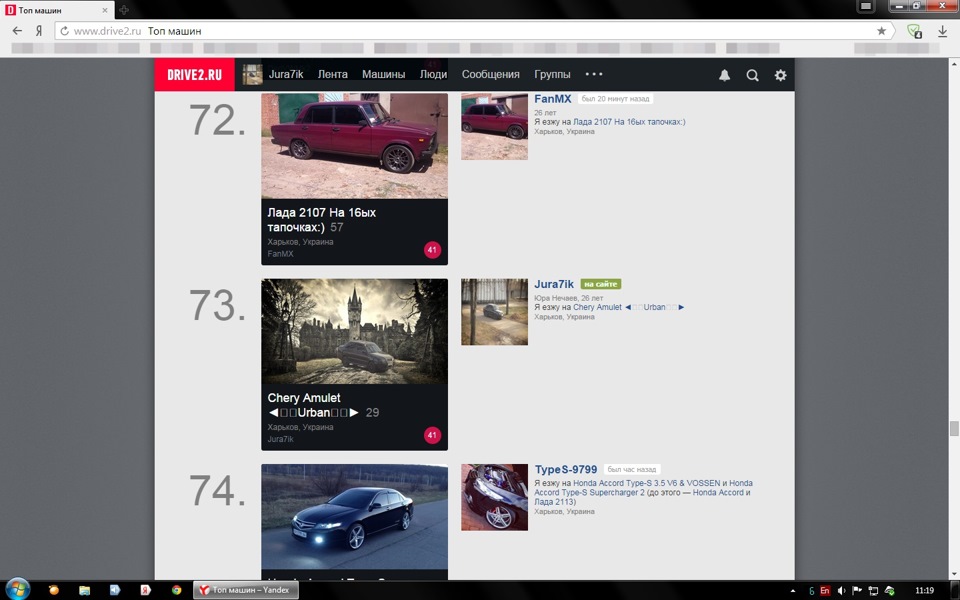
Task: Click the rank number 72.
Action: [x=217, y=120]
